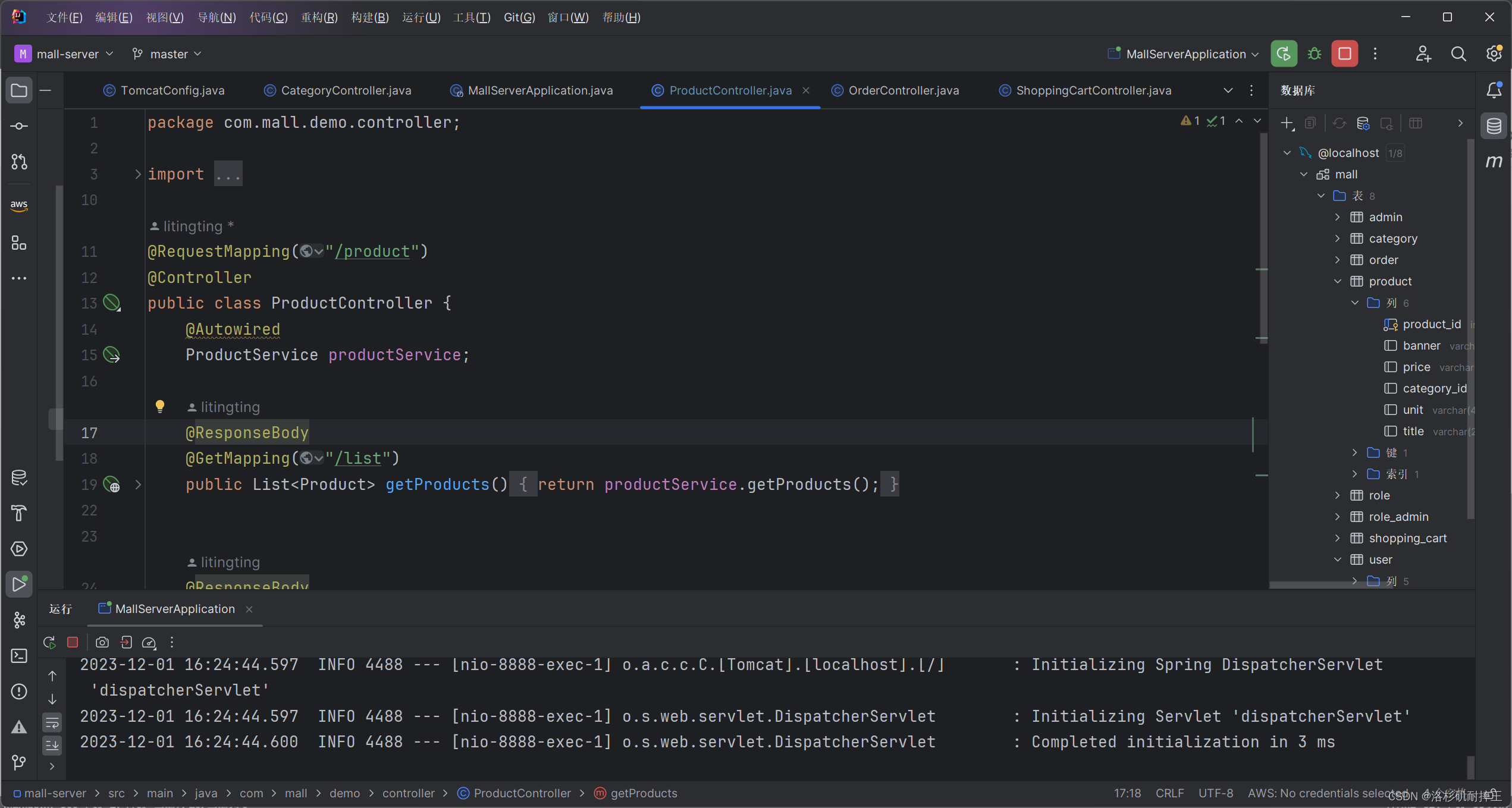Open Code With Me user icon
The image size is (1512, 808).
point(1423,54)
